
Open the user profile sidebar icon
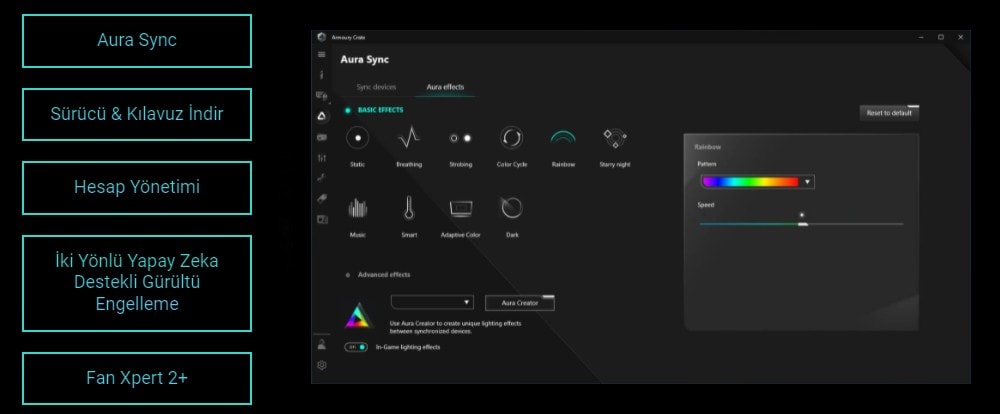321,345
